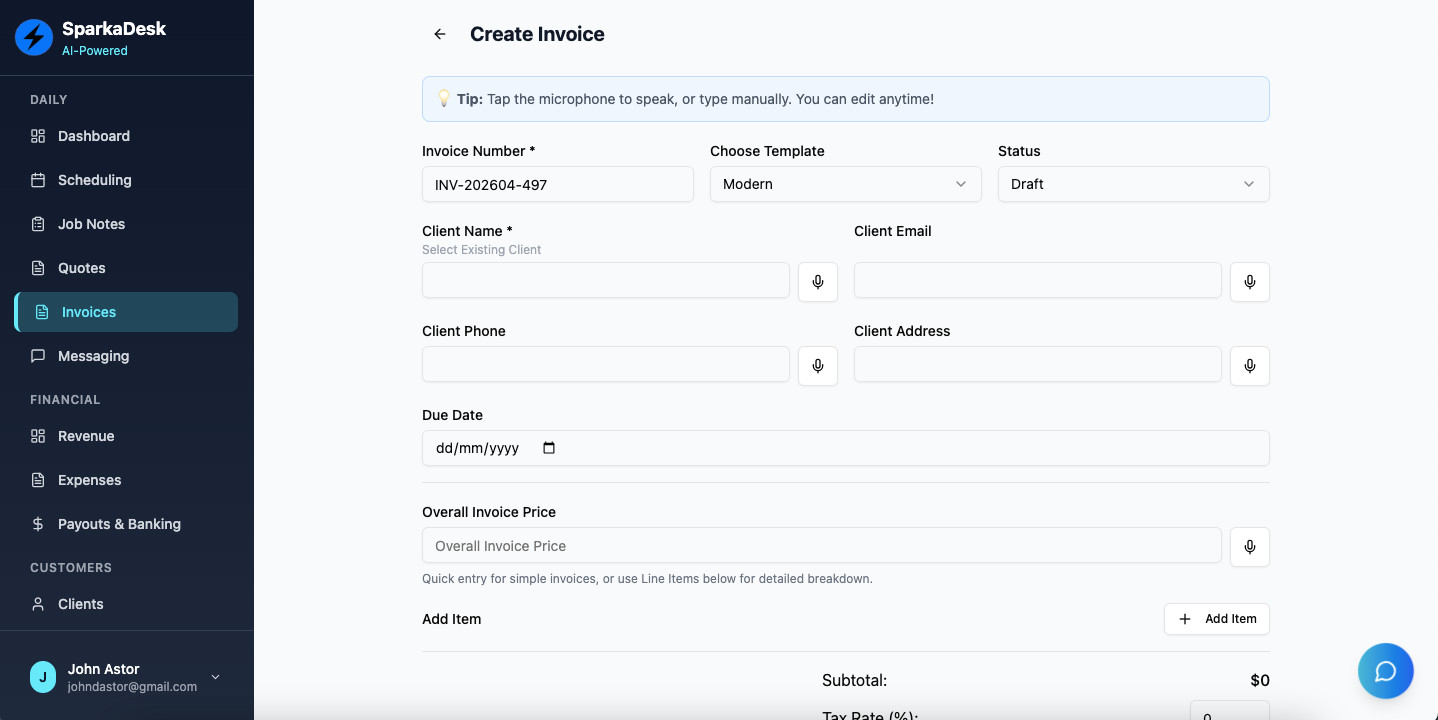Viewport: 1438px width, 720px height.
Task: Open Expenses in the sidebar
Action: click(126, 480)
